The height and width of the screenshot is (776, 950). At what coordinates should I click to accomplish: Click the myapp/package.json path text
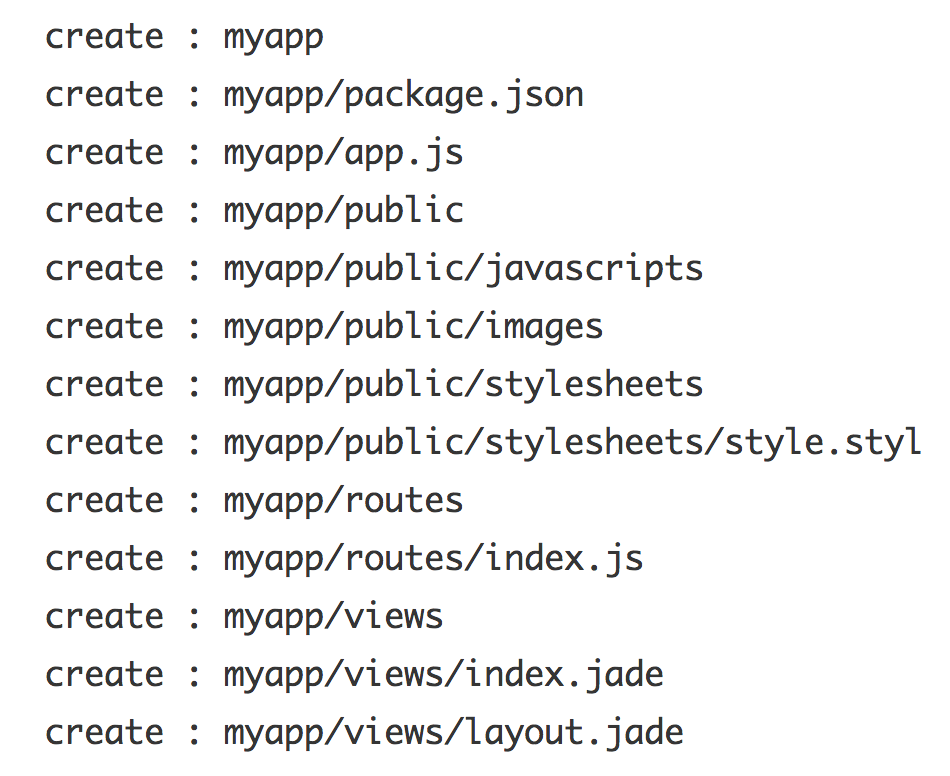[404, 96]
